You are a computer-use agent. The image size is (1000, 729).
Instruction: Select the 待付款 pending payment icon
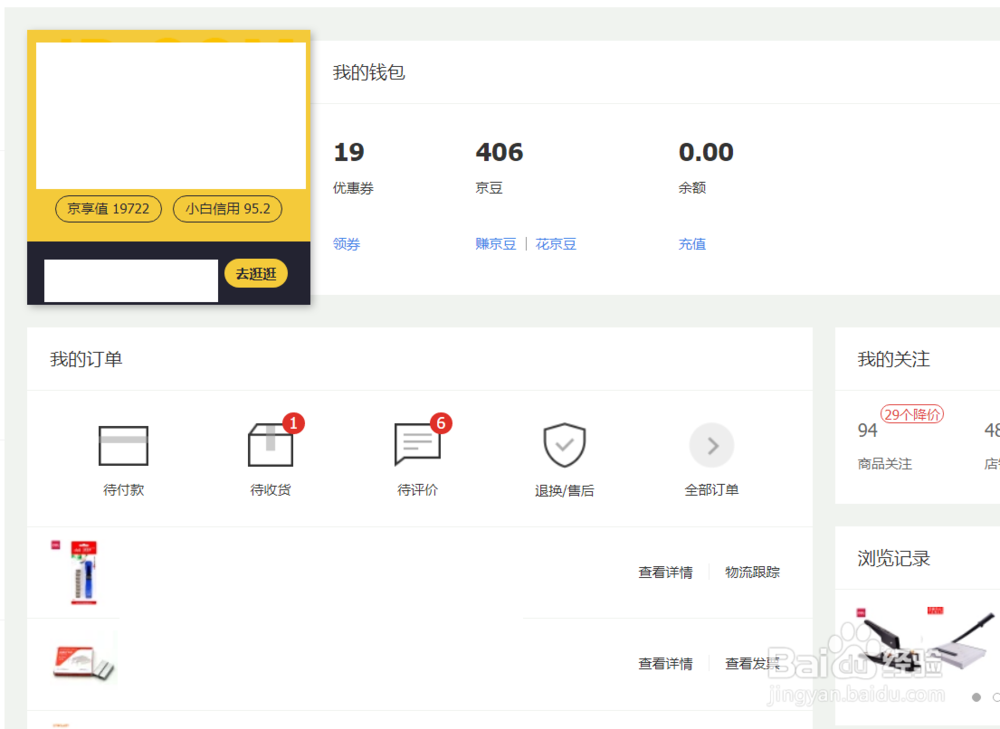pos(123,444)
